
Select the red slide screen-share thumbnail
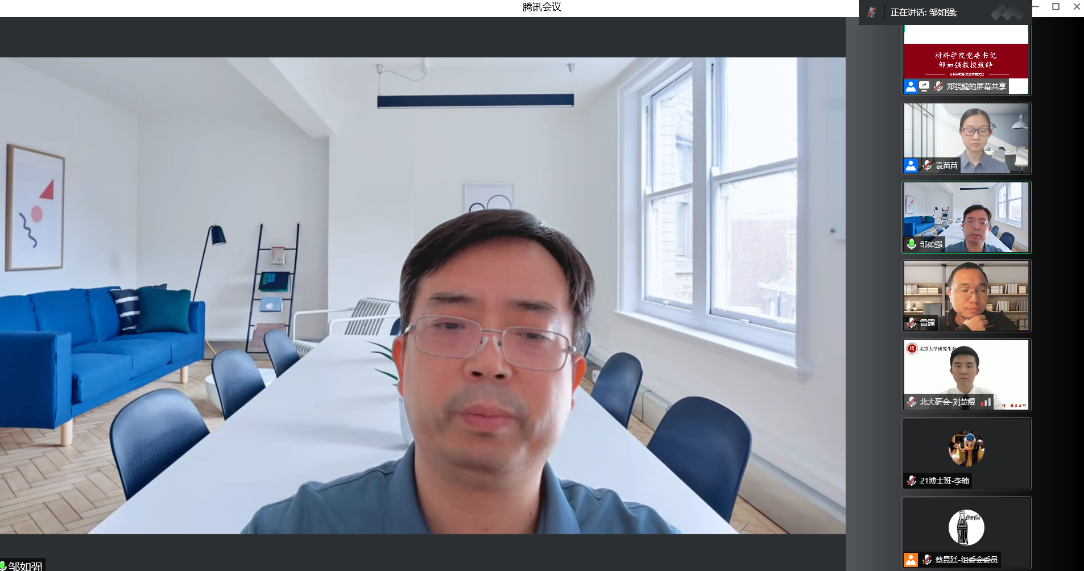coord(966,59)
